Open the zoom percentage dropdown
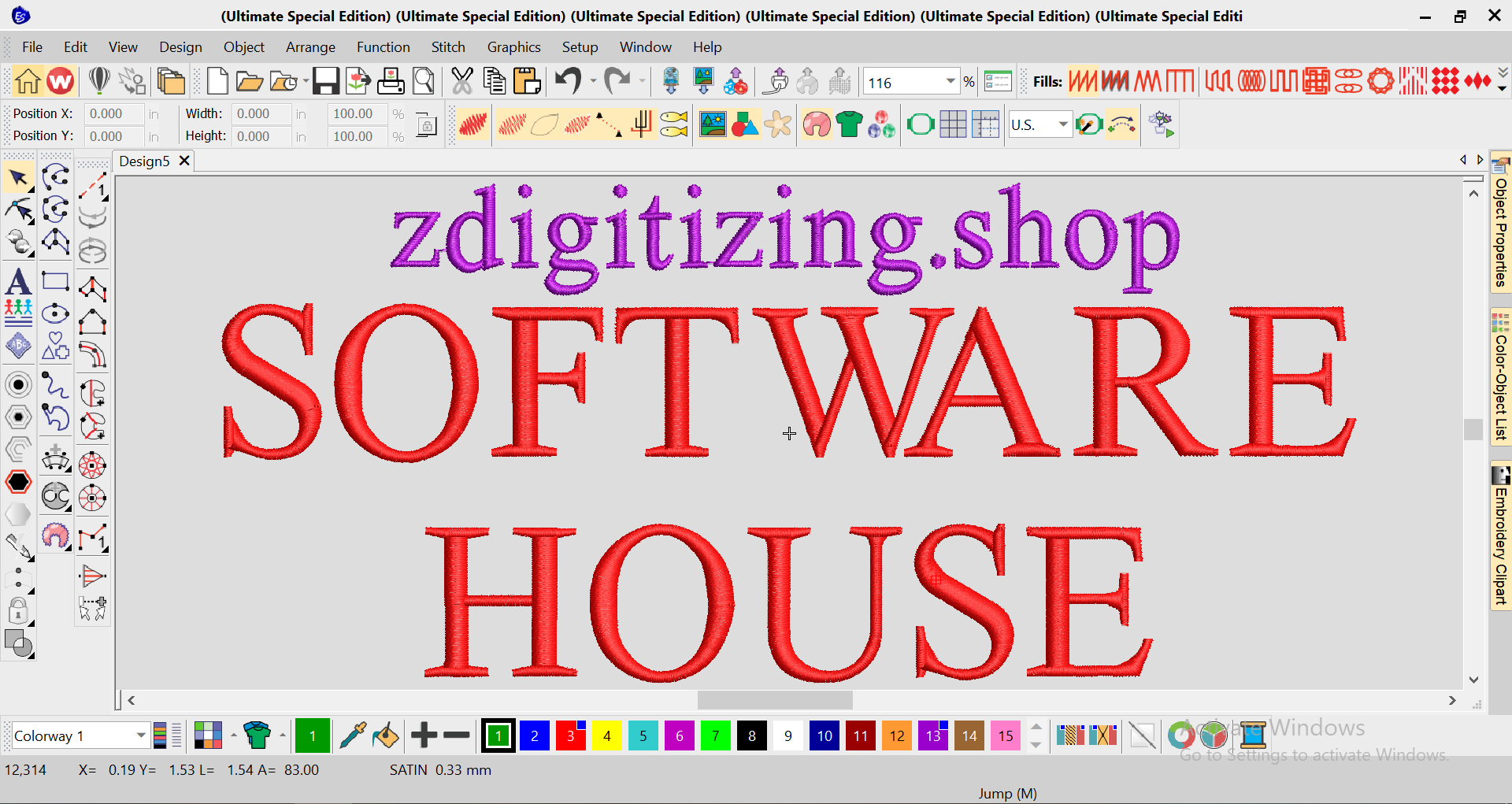 [951, 82]
